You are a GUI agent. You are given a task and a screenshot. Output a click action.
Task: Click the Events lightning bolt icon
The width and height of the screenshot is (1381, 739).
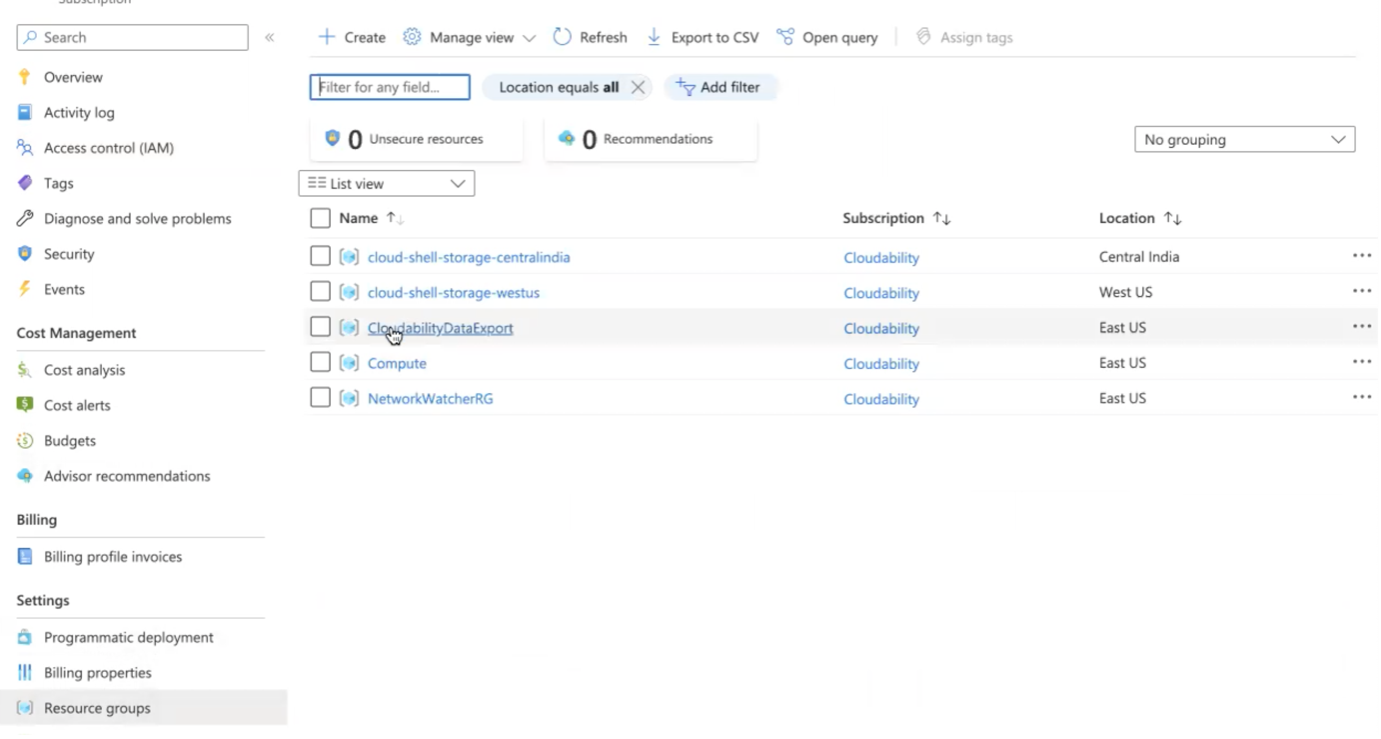click(x=25, y=289)
